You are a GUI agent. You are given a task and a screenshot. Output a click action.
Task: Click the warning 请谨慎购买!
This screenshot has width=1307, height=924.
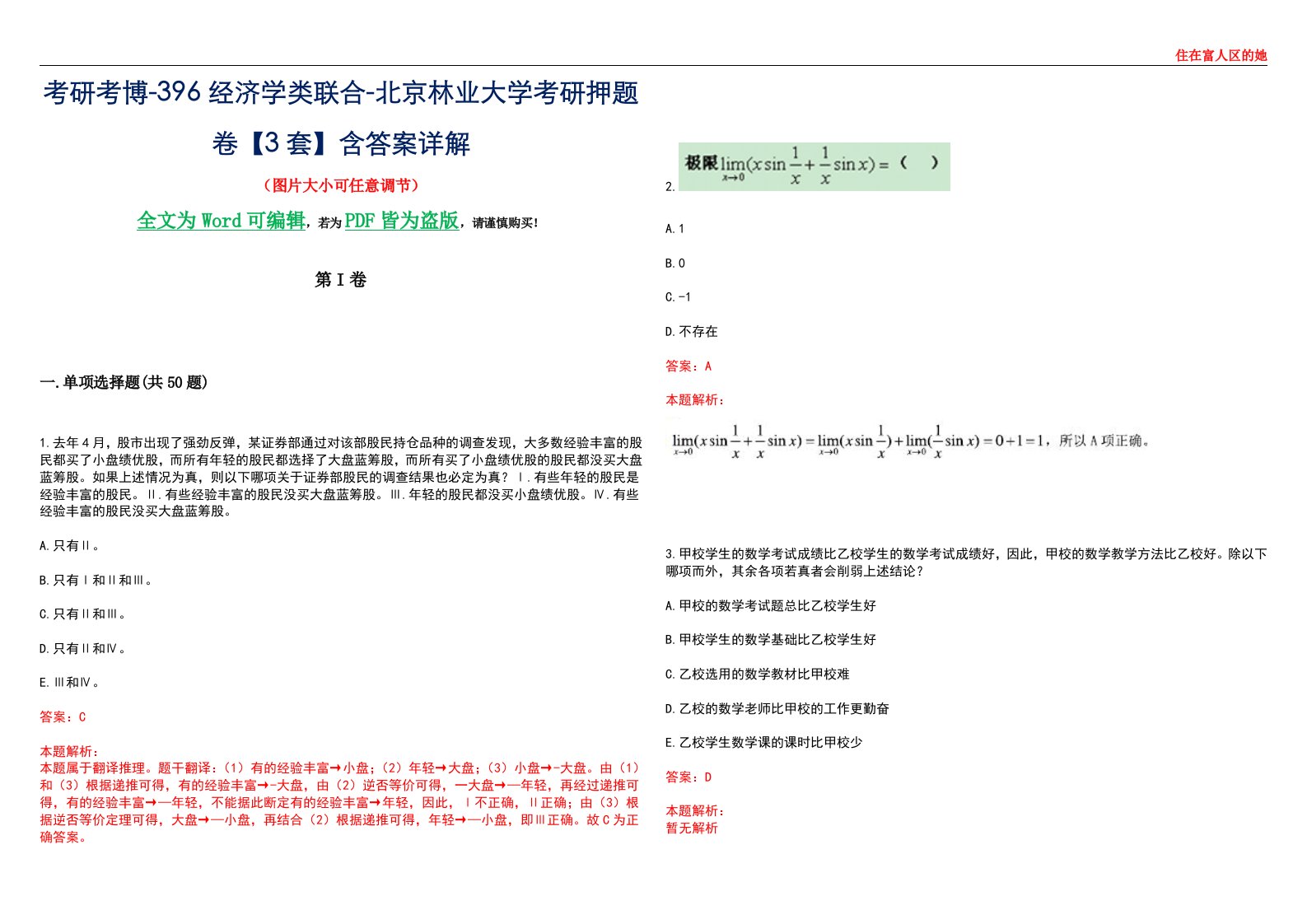(506, 223)
